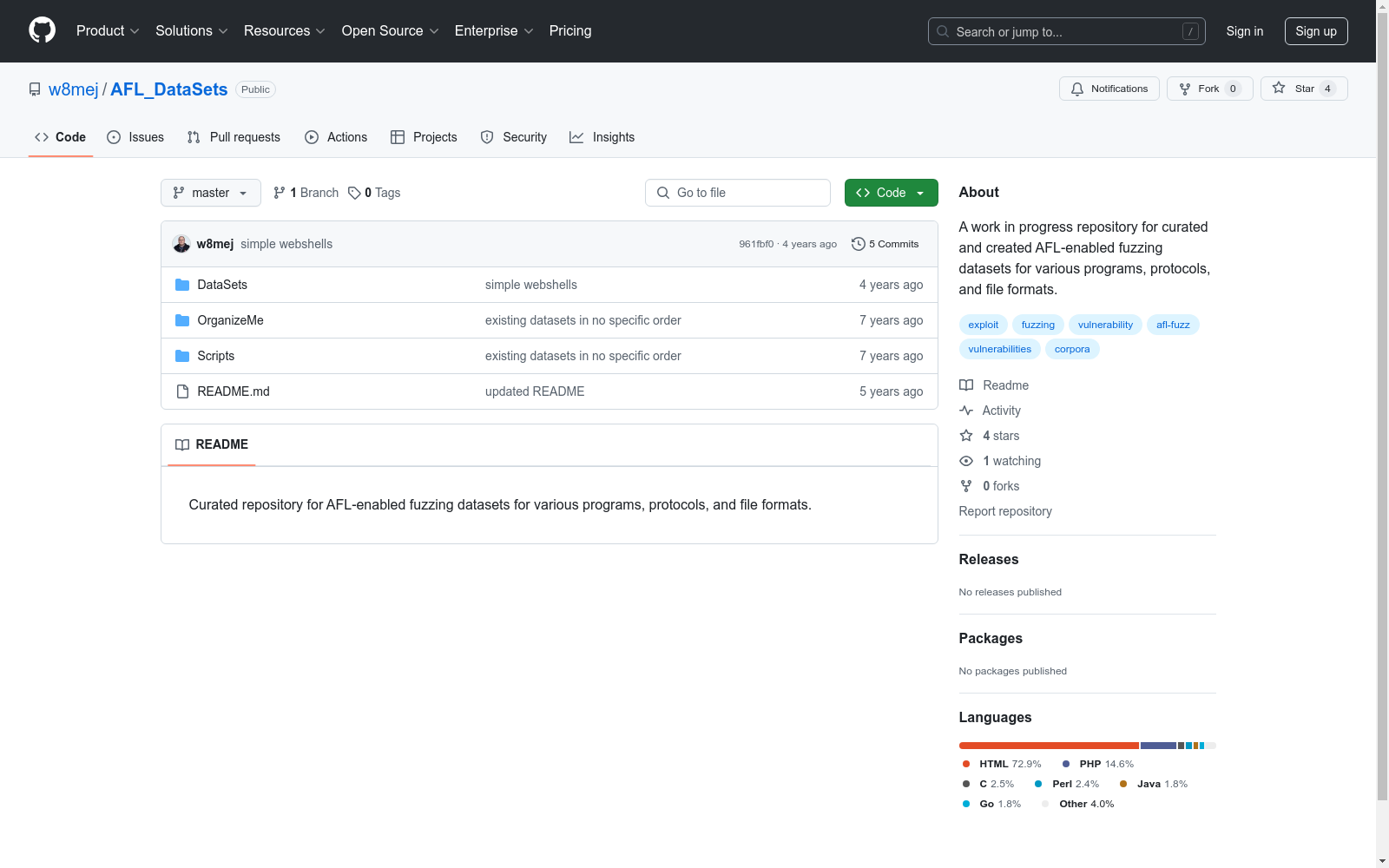Open the master branch selector

pos(211,193)
